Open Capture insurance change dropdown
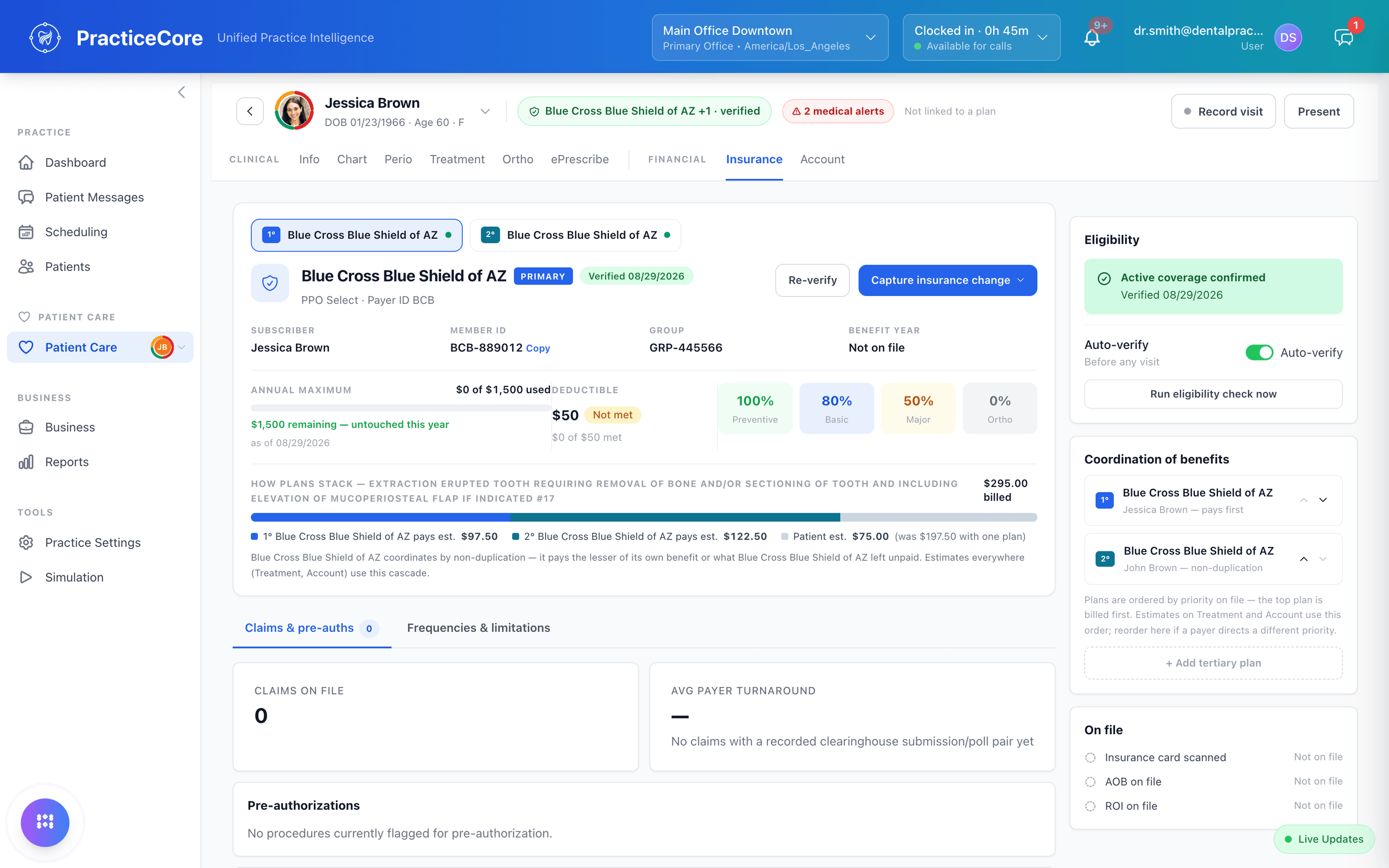This screenshot has width=1389, height=868. pyautogui.click(x=947, y=280)
